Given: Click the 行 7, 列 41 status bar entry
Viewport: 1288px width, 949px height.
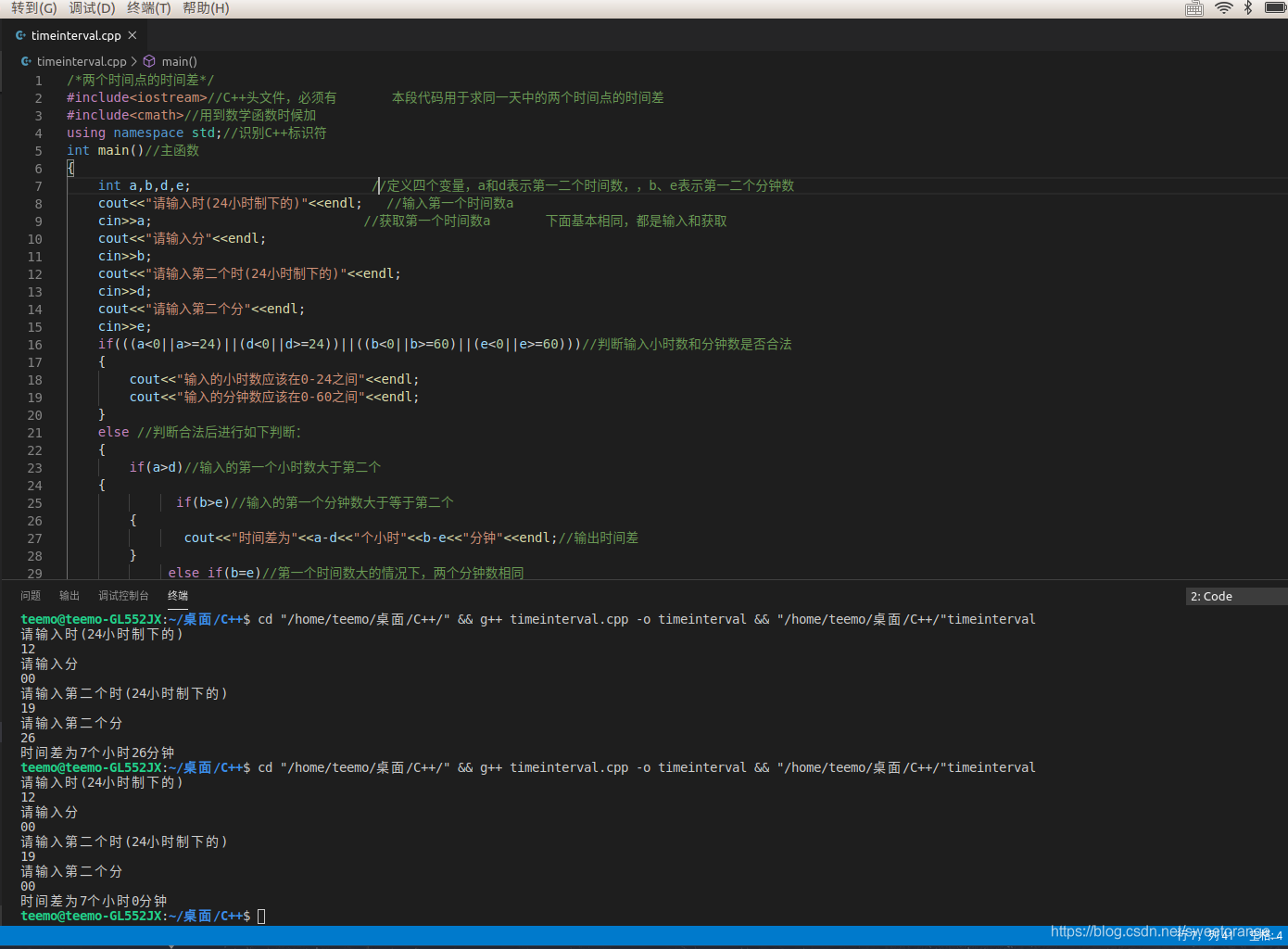Looking at the screenshot, I should pos(1206,936).
